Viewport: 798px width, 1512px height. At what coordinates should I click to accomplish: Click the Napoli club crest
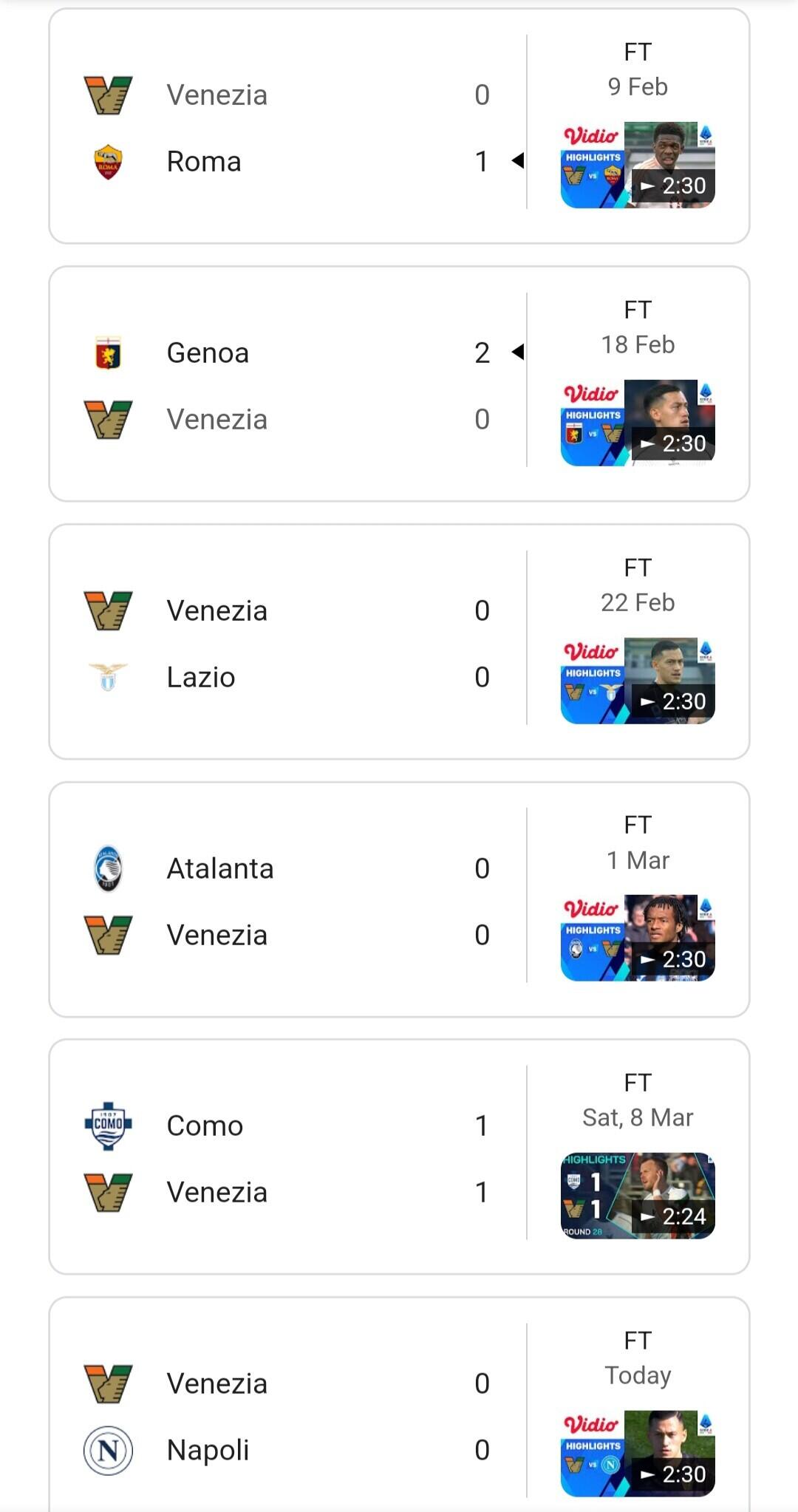(108, 1450)
